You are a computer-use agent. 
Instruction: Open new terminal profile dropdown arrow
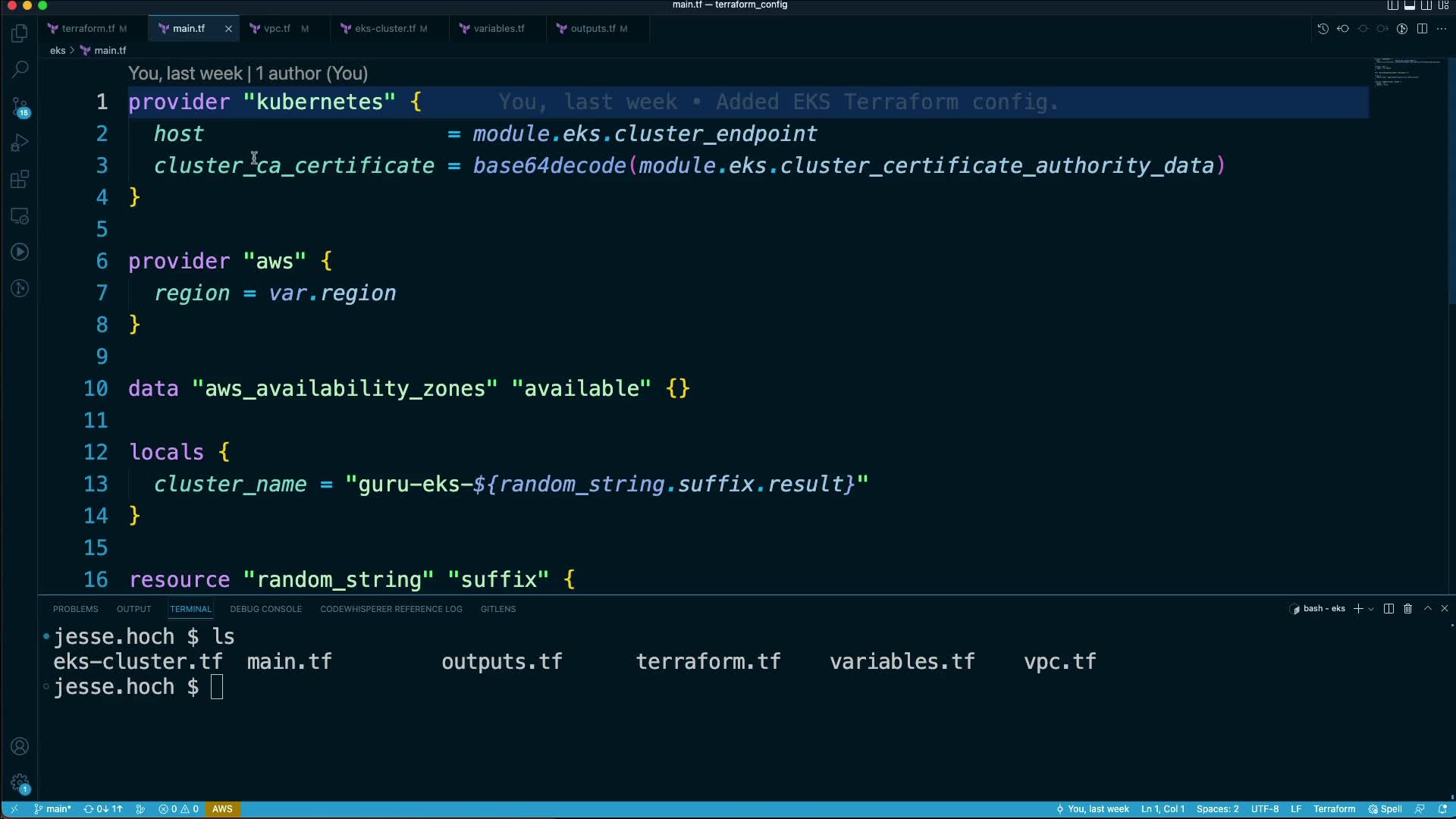pyautogui.click(x=1371, y=609)
